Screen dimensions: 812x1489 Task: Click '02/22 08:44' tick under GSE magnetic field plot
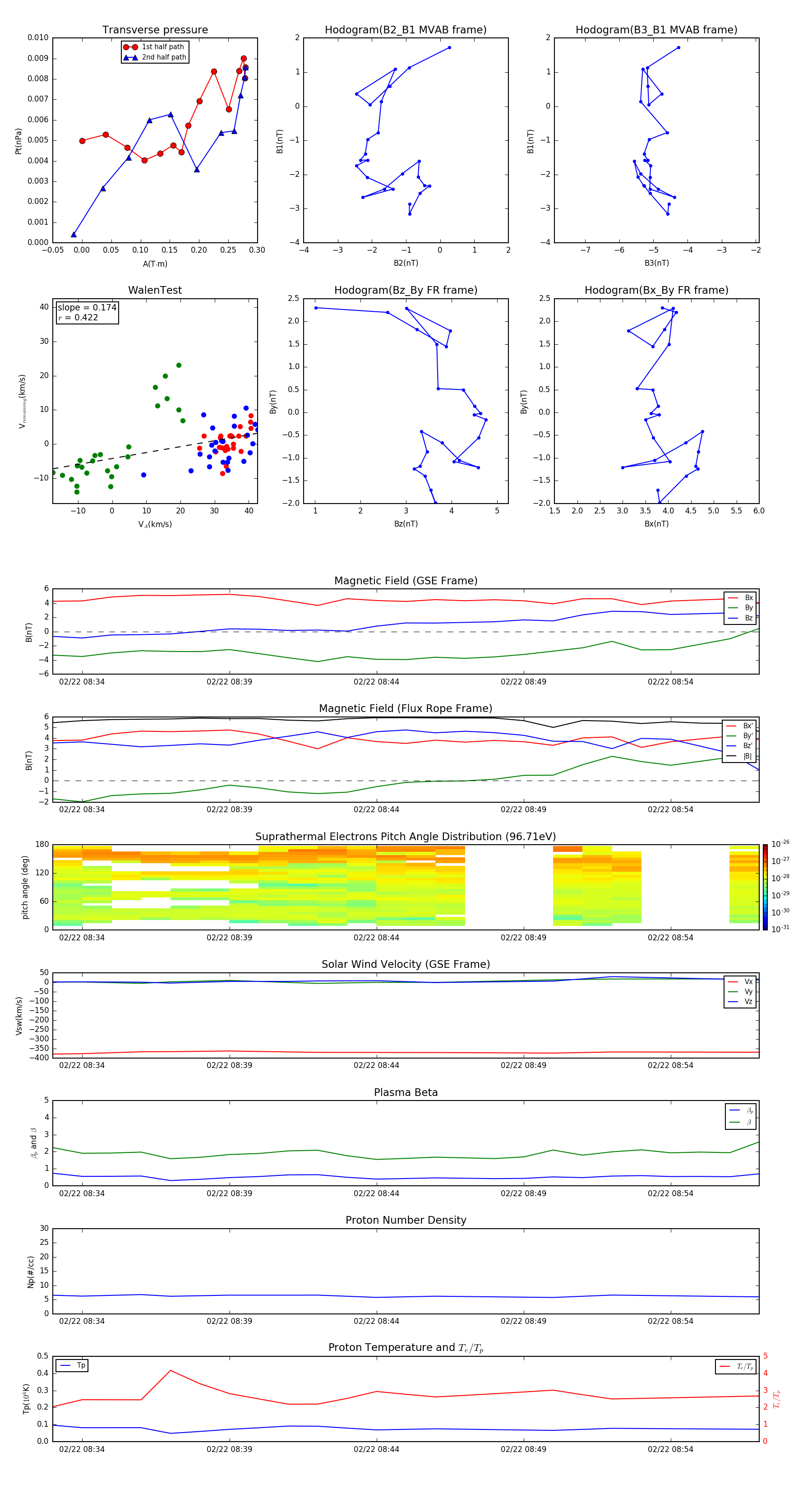tap(376, 681)
